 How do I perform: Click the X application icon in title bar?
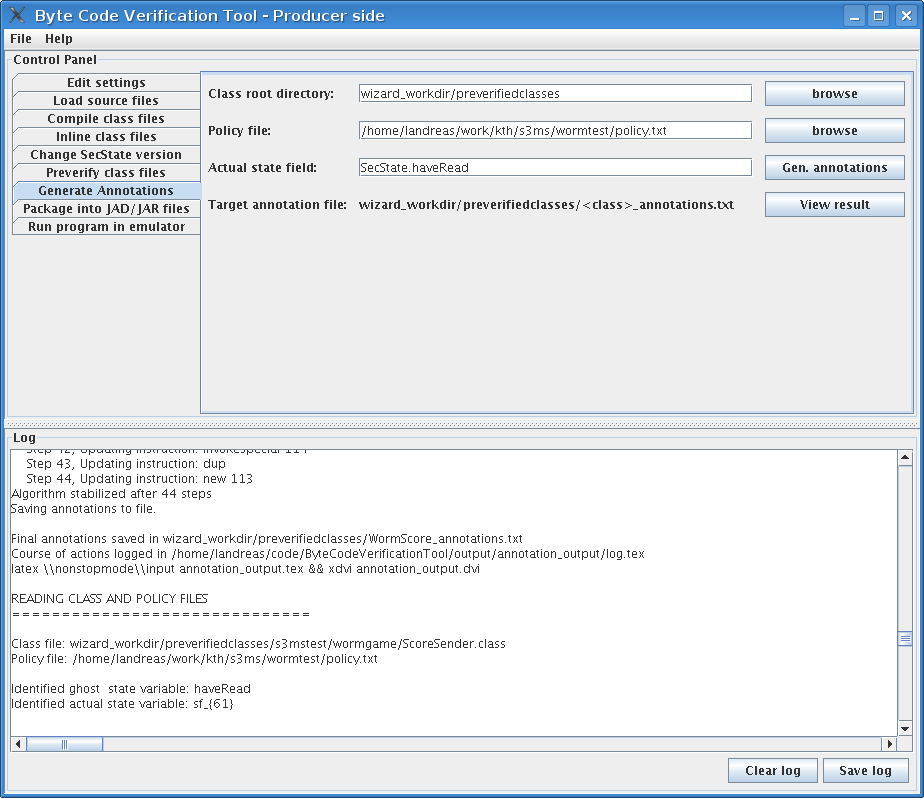pyautogui.click(x=18, y=15)
